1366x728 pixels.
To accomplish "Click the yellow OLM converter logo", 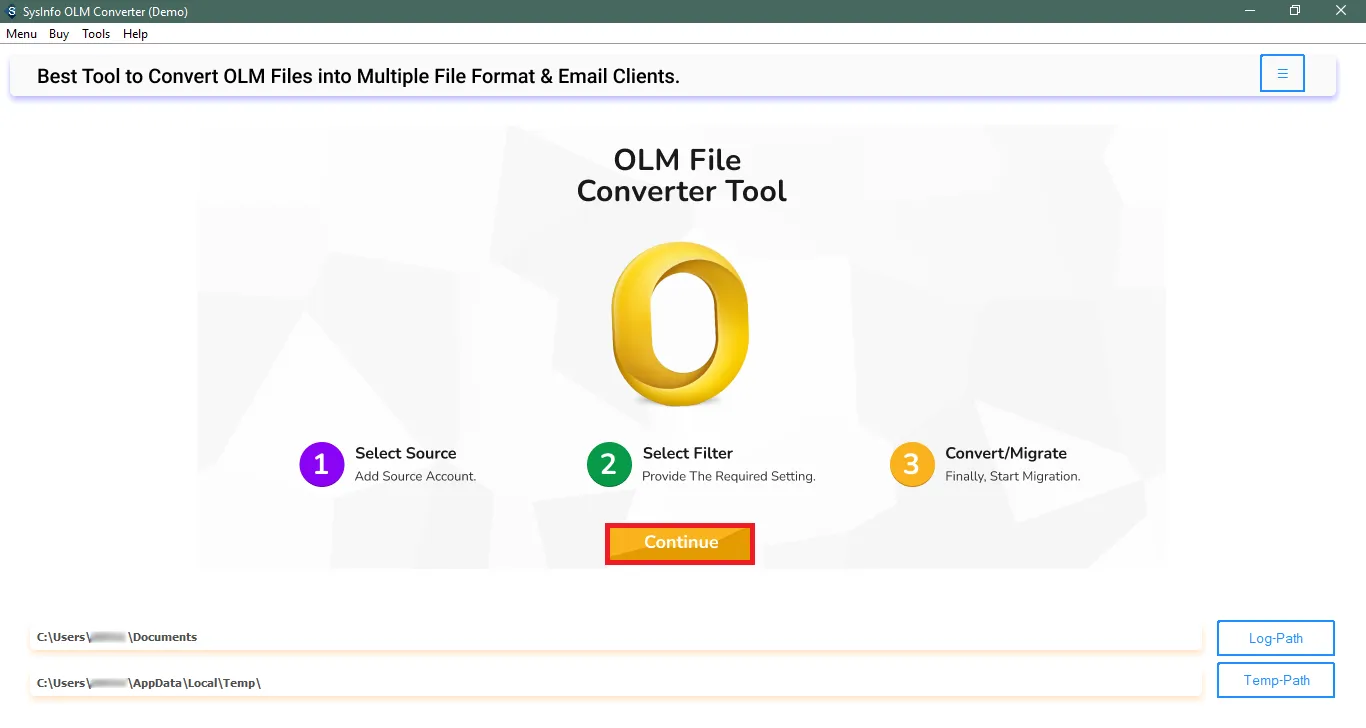I will pos(680,325).
